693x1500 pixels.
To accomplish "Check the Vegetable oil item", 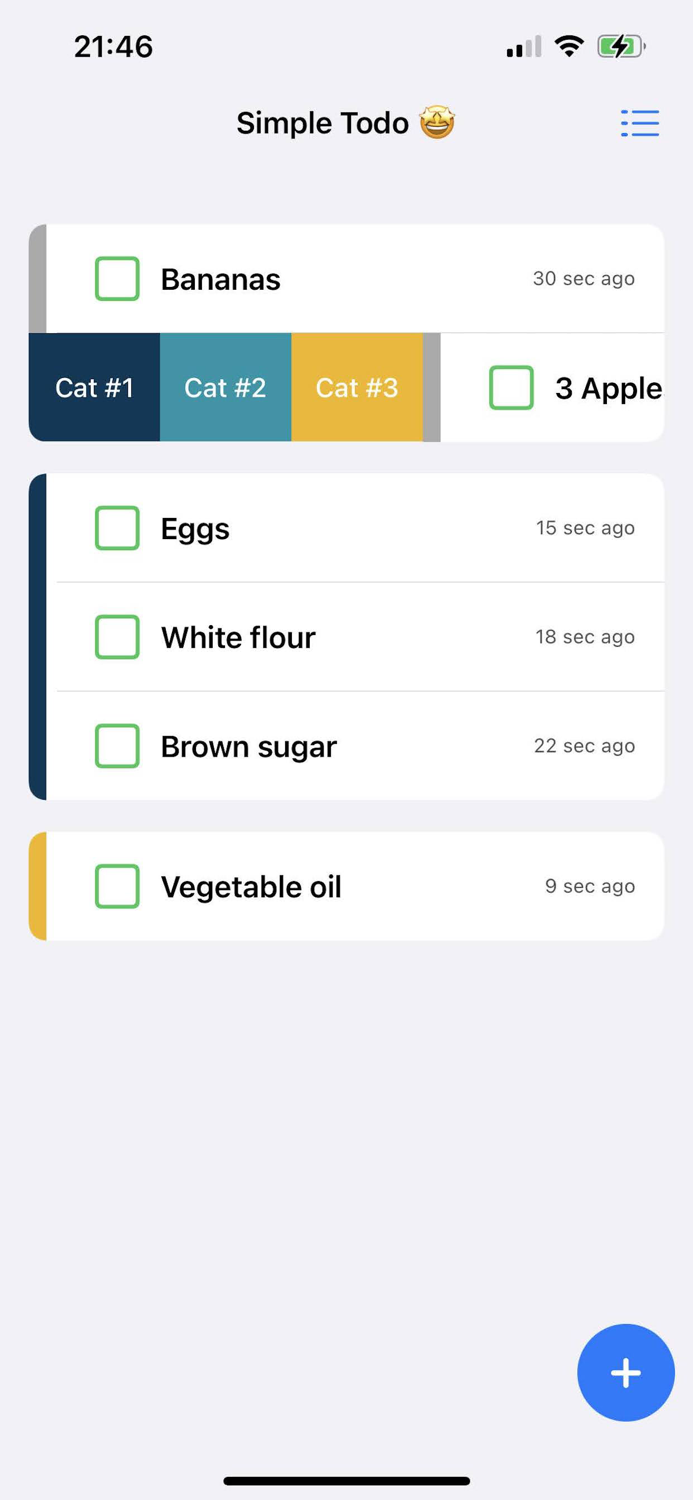I will click(x=117, y=886).
